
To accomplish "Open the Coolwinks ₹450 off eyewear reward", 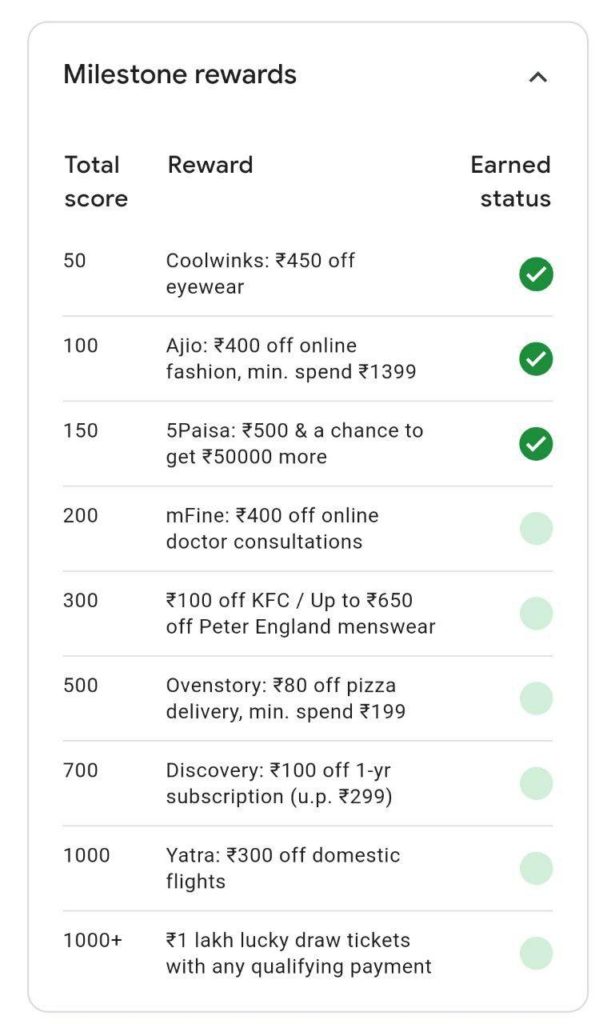I will [260, 274].
